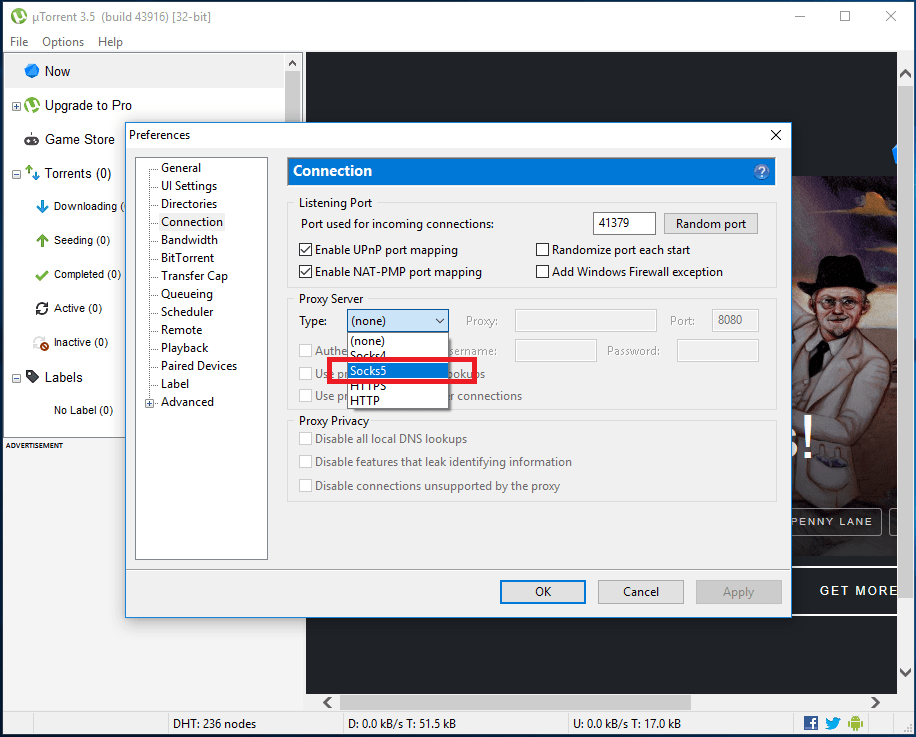Click the proxy Port field

tap(735, 320)
